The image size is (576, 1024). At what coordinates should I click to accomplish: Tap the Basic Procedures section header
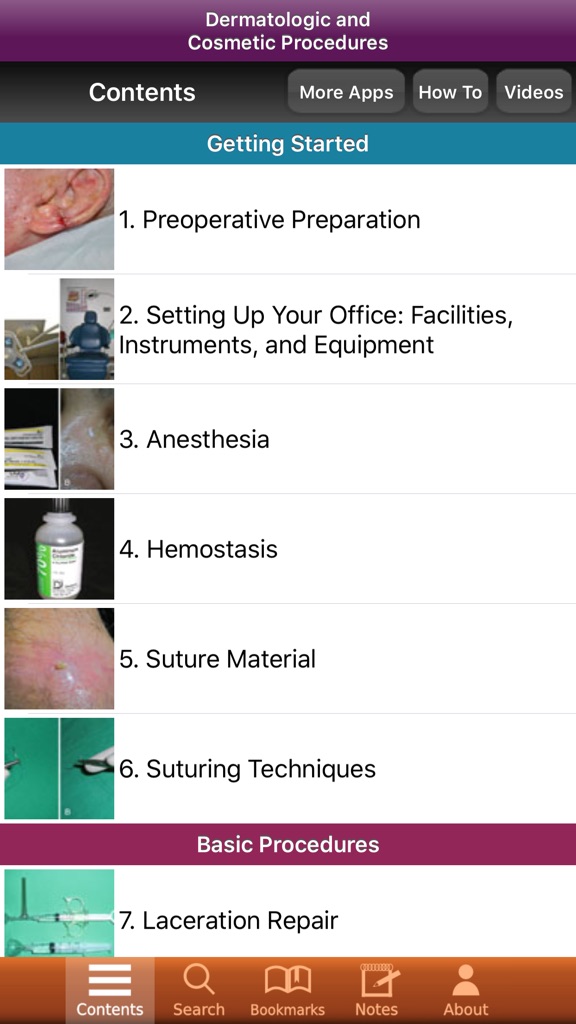[x=288, y=844]
